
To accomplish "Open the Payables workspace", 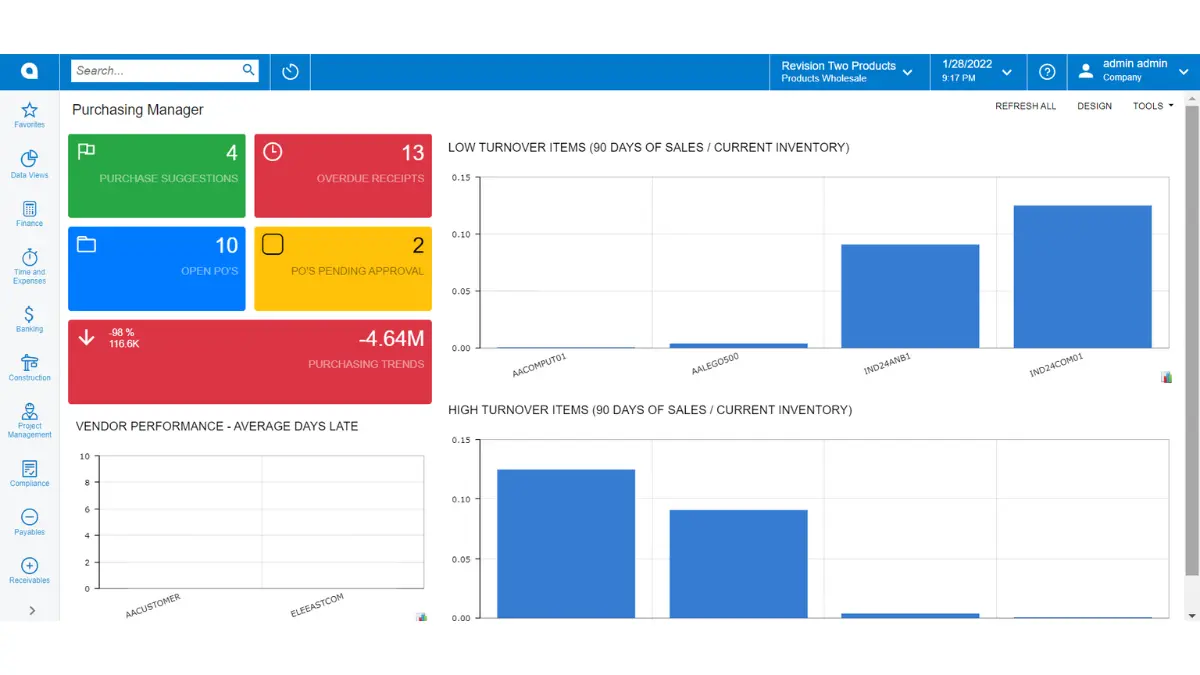I will pyautogui.click(x=29, y=522).
